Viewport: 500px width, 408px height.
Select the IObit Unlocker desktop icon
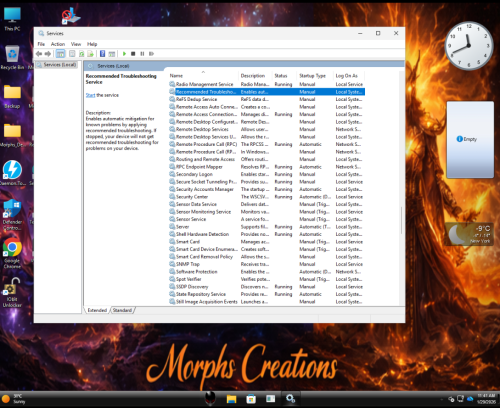point(12,293)
